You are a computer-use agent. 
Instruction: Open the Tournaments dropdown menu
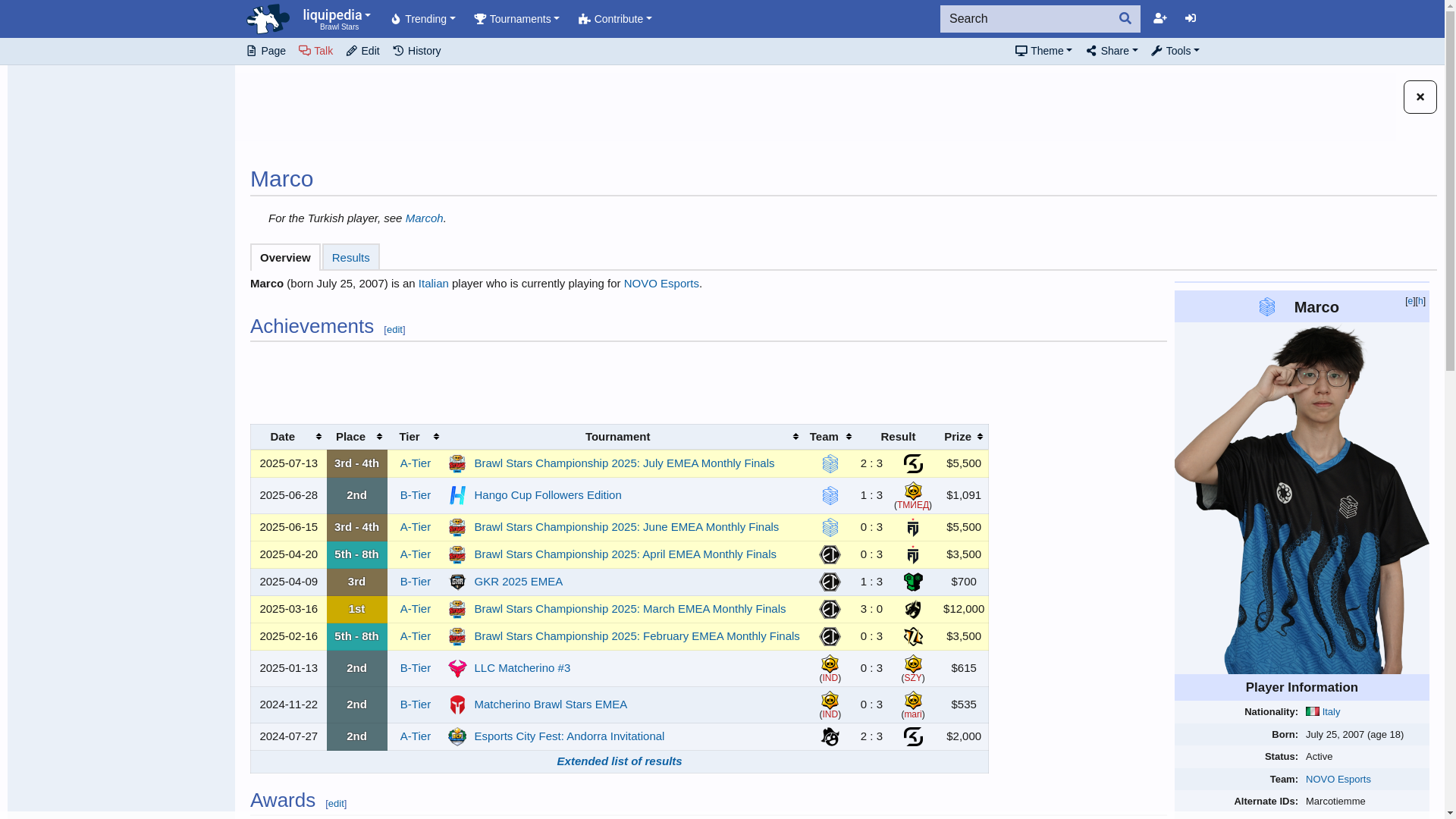click(x=517, y=19)
